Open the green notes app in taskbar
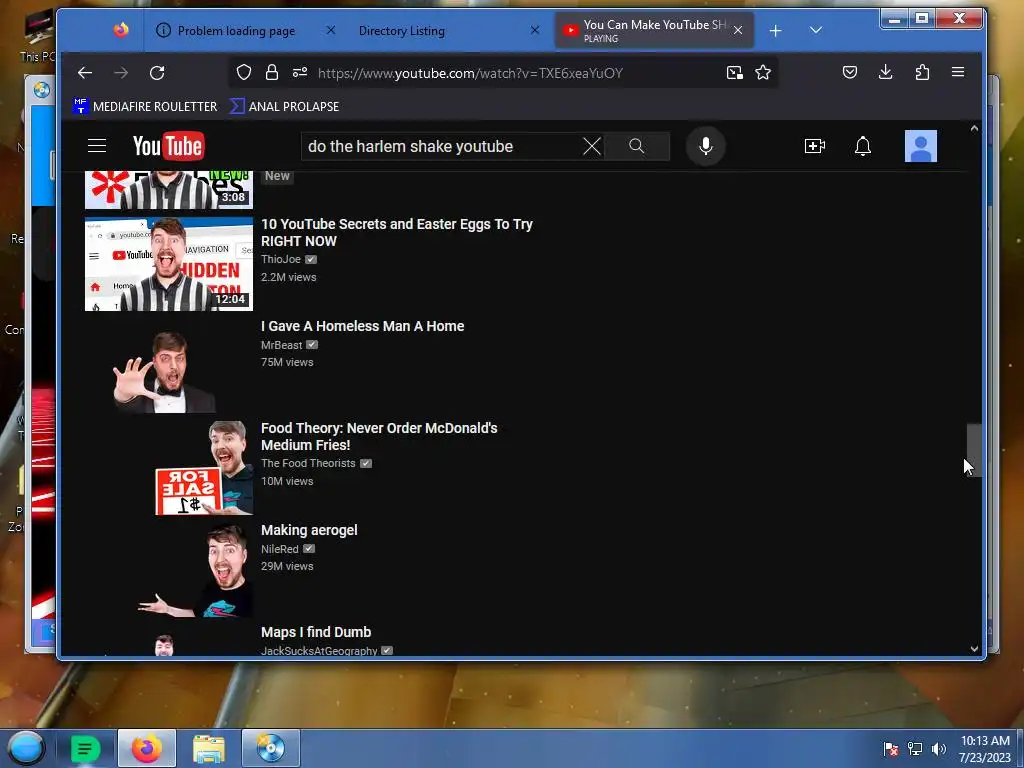The width and height of the screenshot is (1024, 768). (86, 748)
